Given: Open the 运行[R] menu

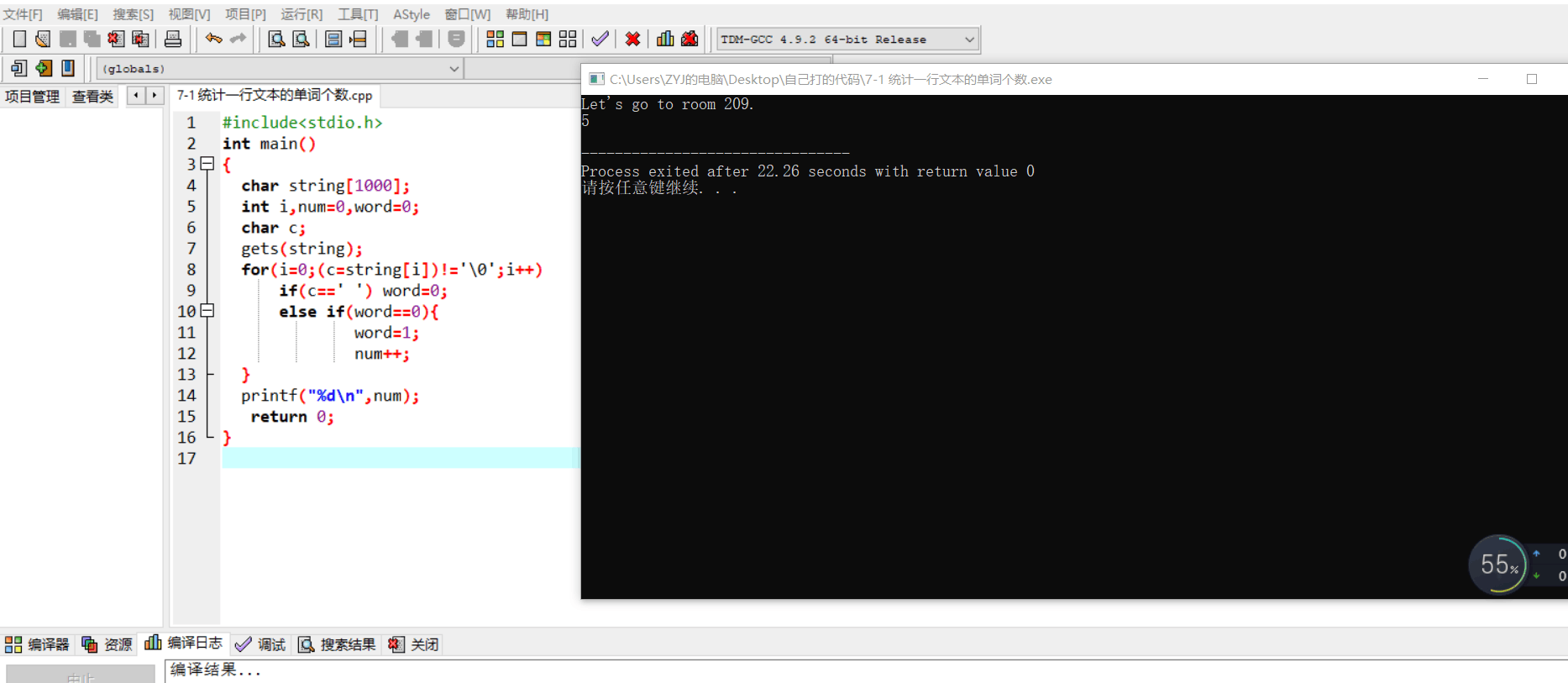Looking at the screenshot, I should pos(302,14).
